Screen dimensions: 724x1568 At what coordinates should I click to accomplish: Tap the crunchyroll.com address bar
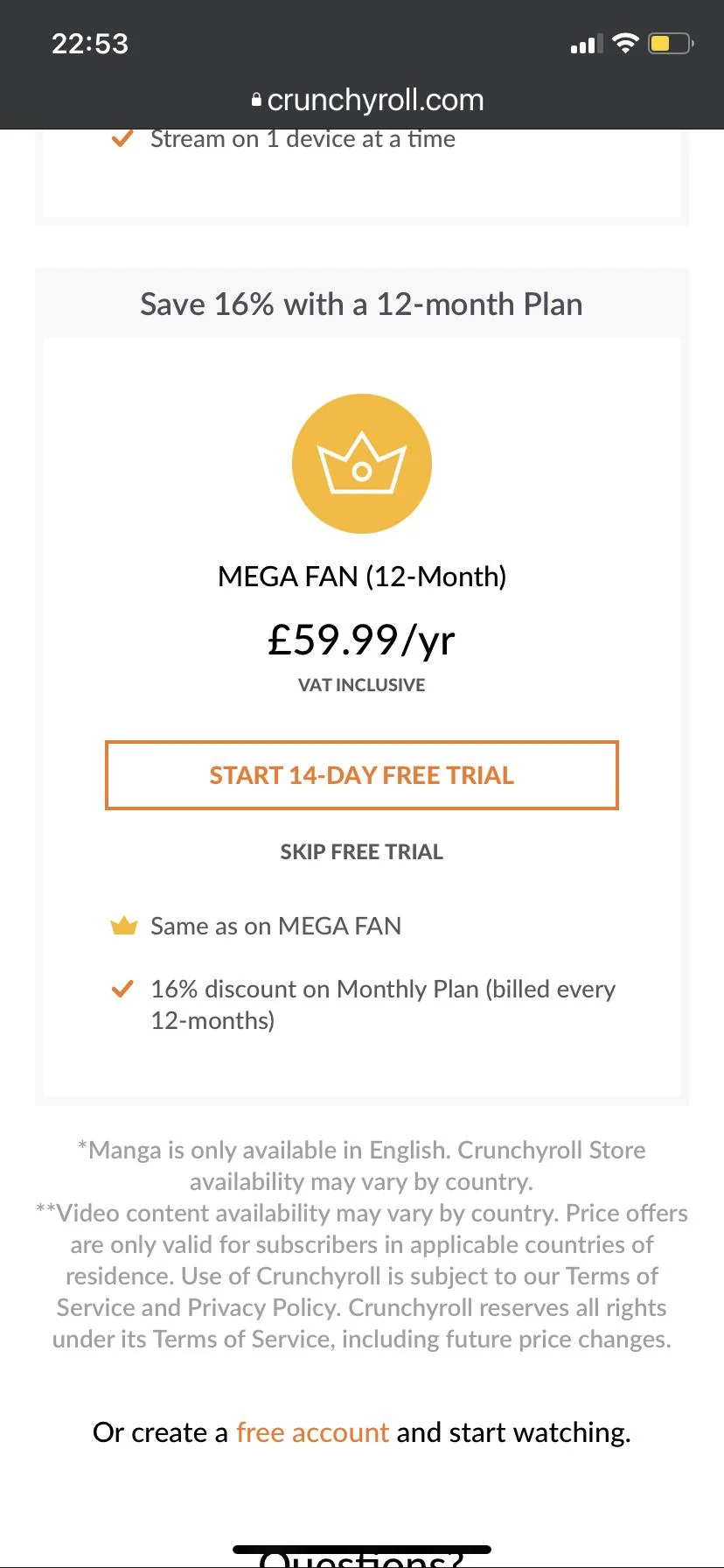point(376,99)
